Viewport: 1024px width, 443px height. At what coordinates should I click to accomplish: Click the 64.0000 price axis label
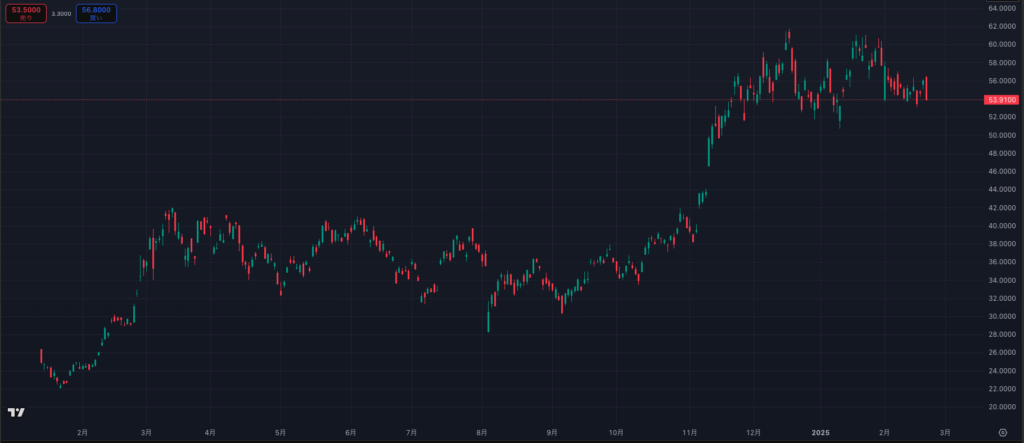[x=1001, y=8]
